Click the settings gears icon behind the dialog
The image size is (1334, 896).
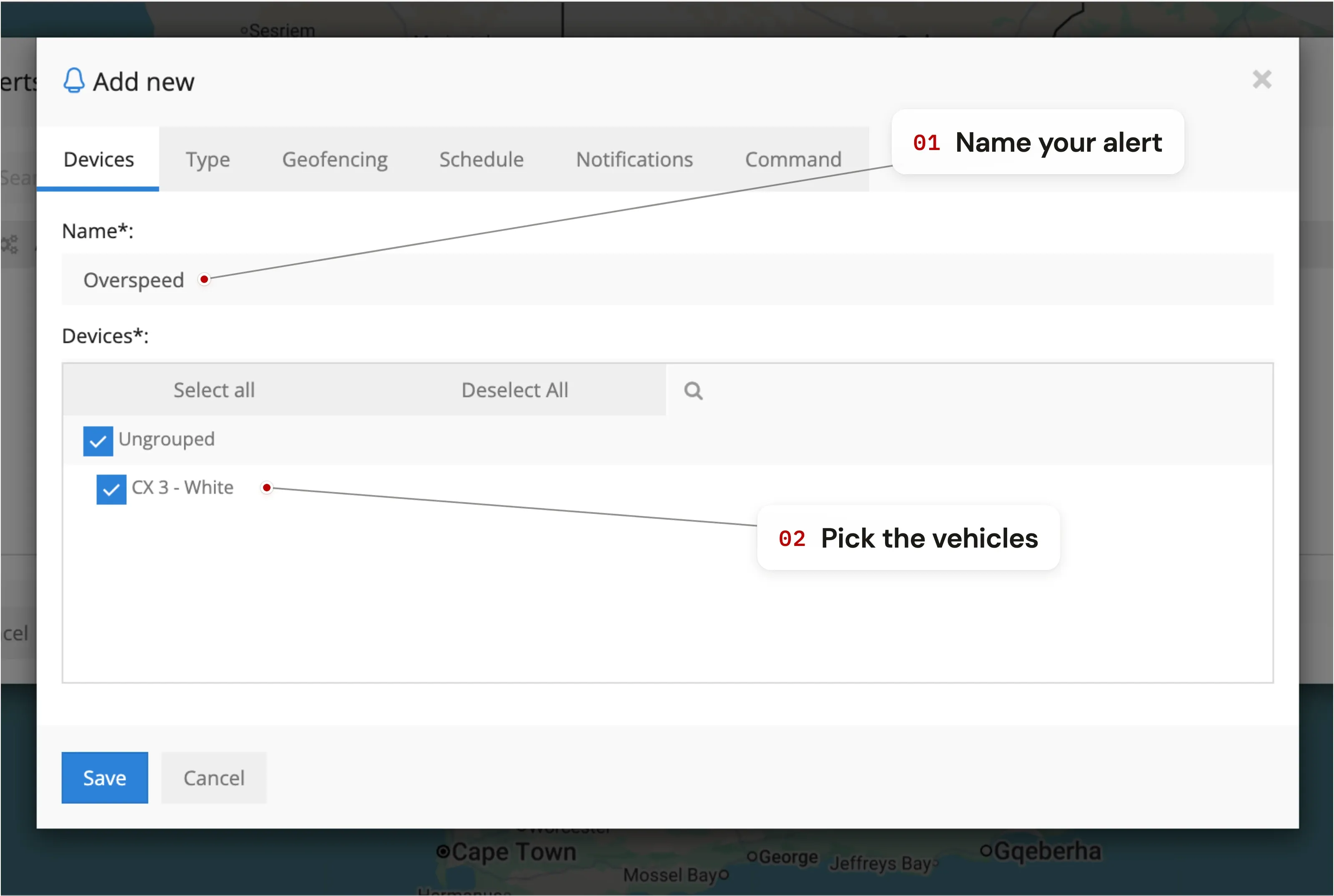[10, 245]
